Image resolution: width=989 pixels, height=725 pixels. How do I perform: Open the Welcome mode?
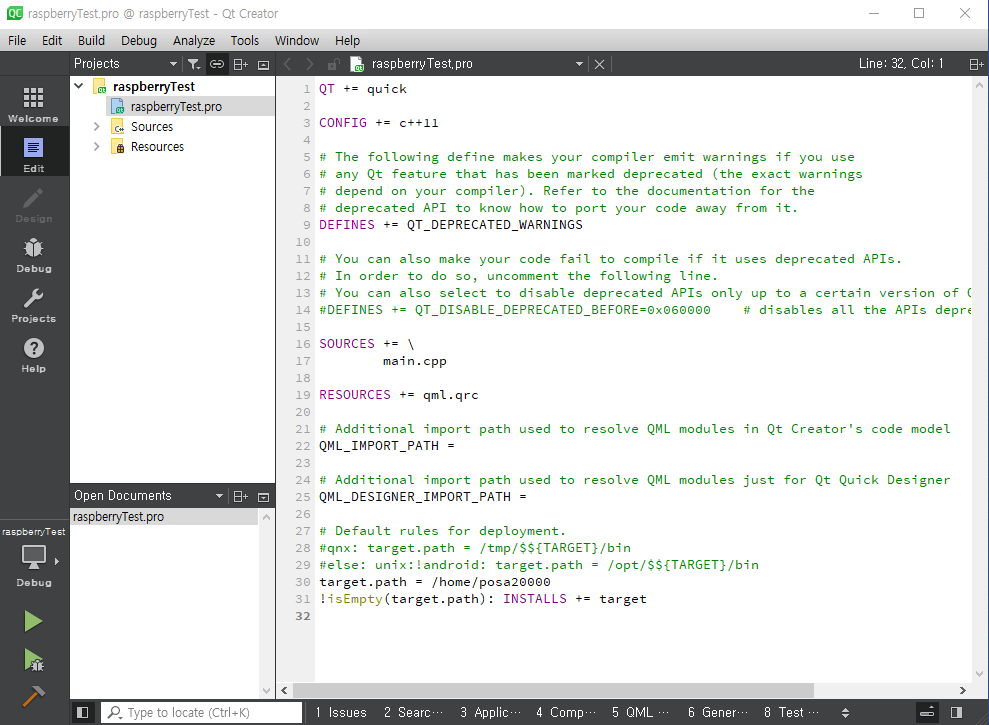pyautogui.click(x=33, y=104)
